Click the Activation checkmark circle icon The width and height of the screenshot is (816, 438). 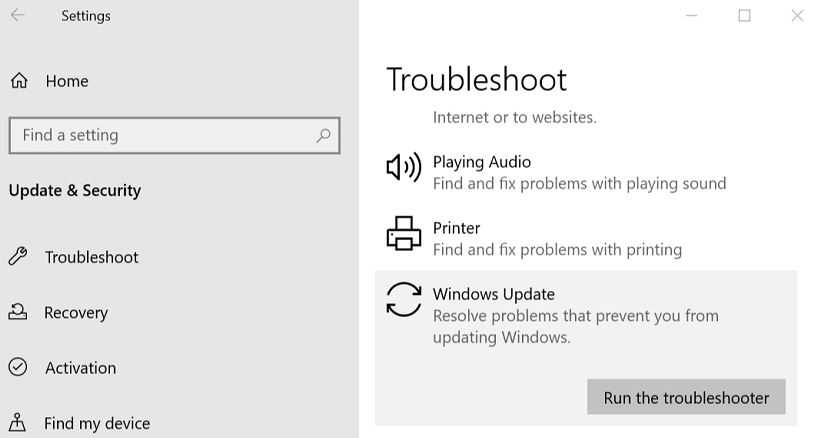(18, 368)
